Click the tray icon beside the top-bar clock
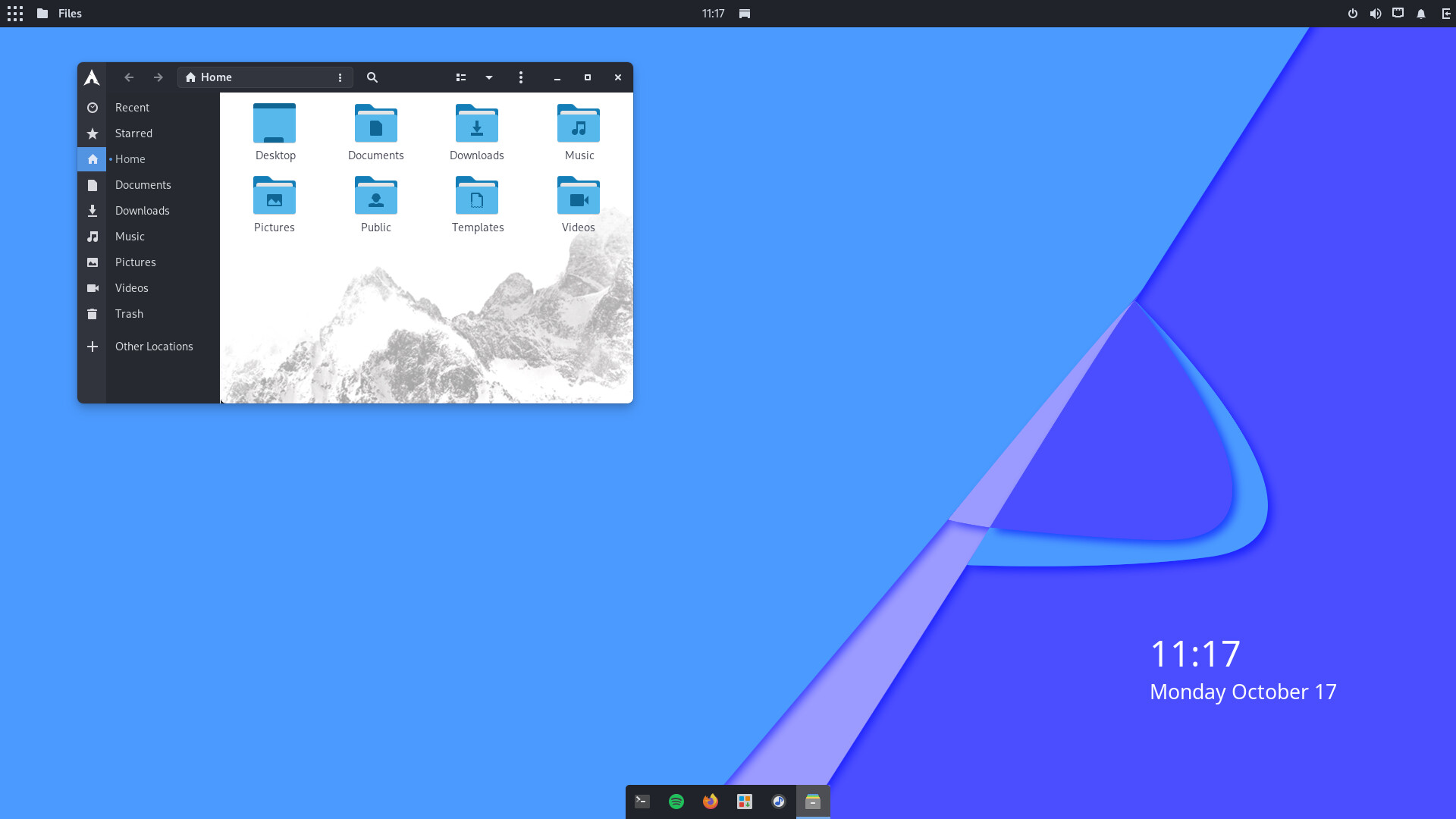This screenshot has width=1456, height=819. coord(745,14)
